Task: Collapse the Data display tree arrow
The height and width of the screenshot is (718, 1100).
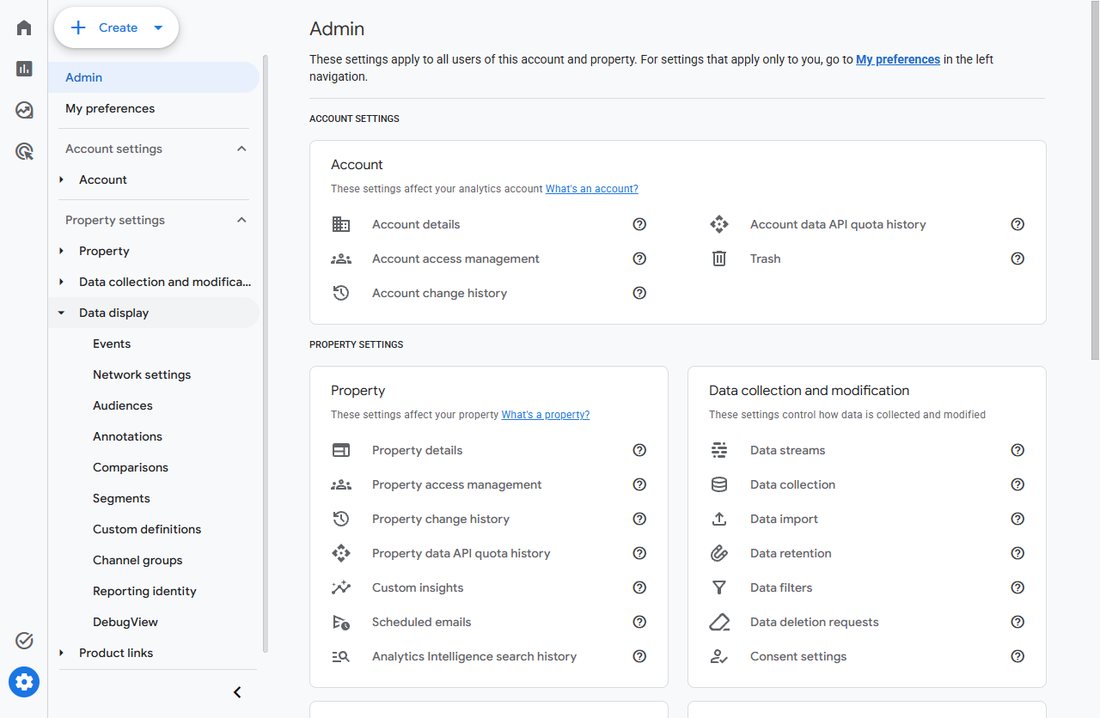Action: point(62,313)
